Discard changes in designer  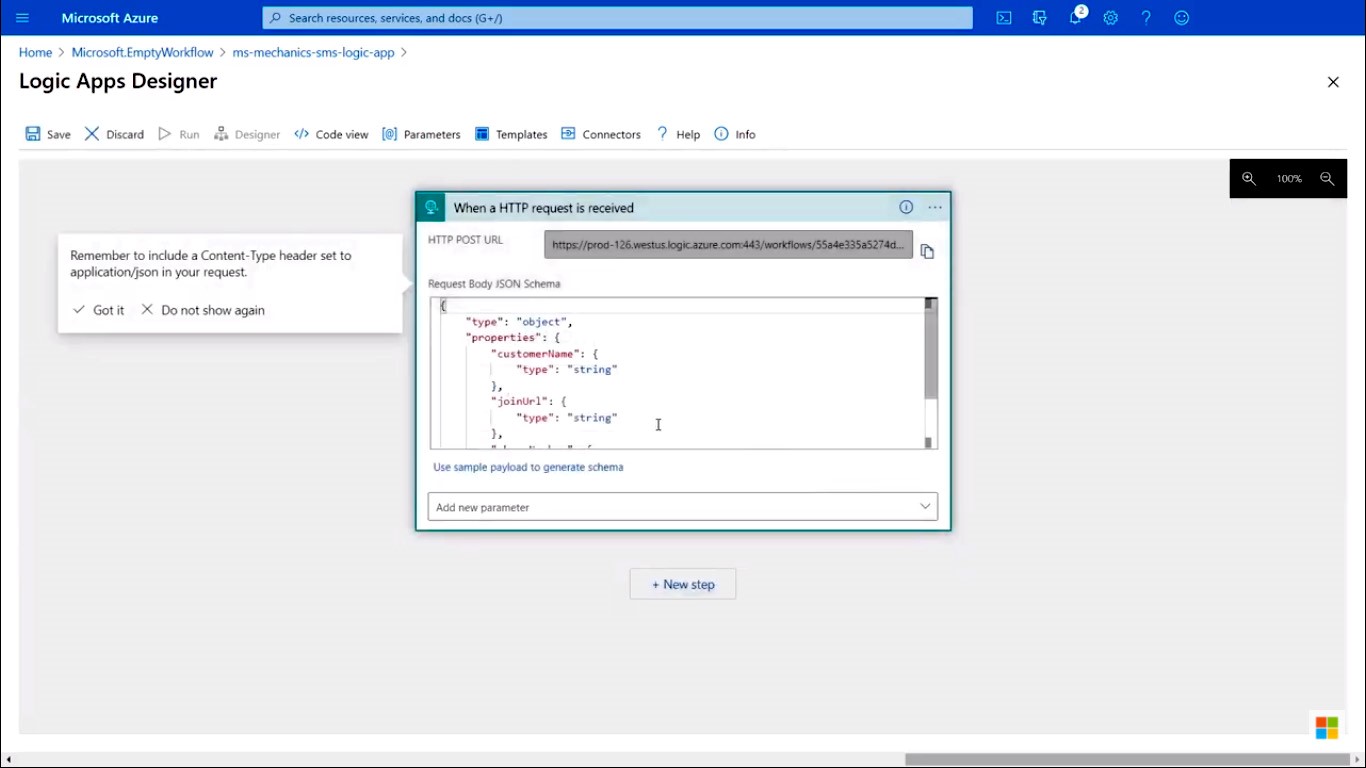click(x=114, y=134)
